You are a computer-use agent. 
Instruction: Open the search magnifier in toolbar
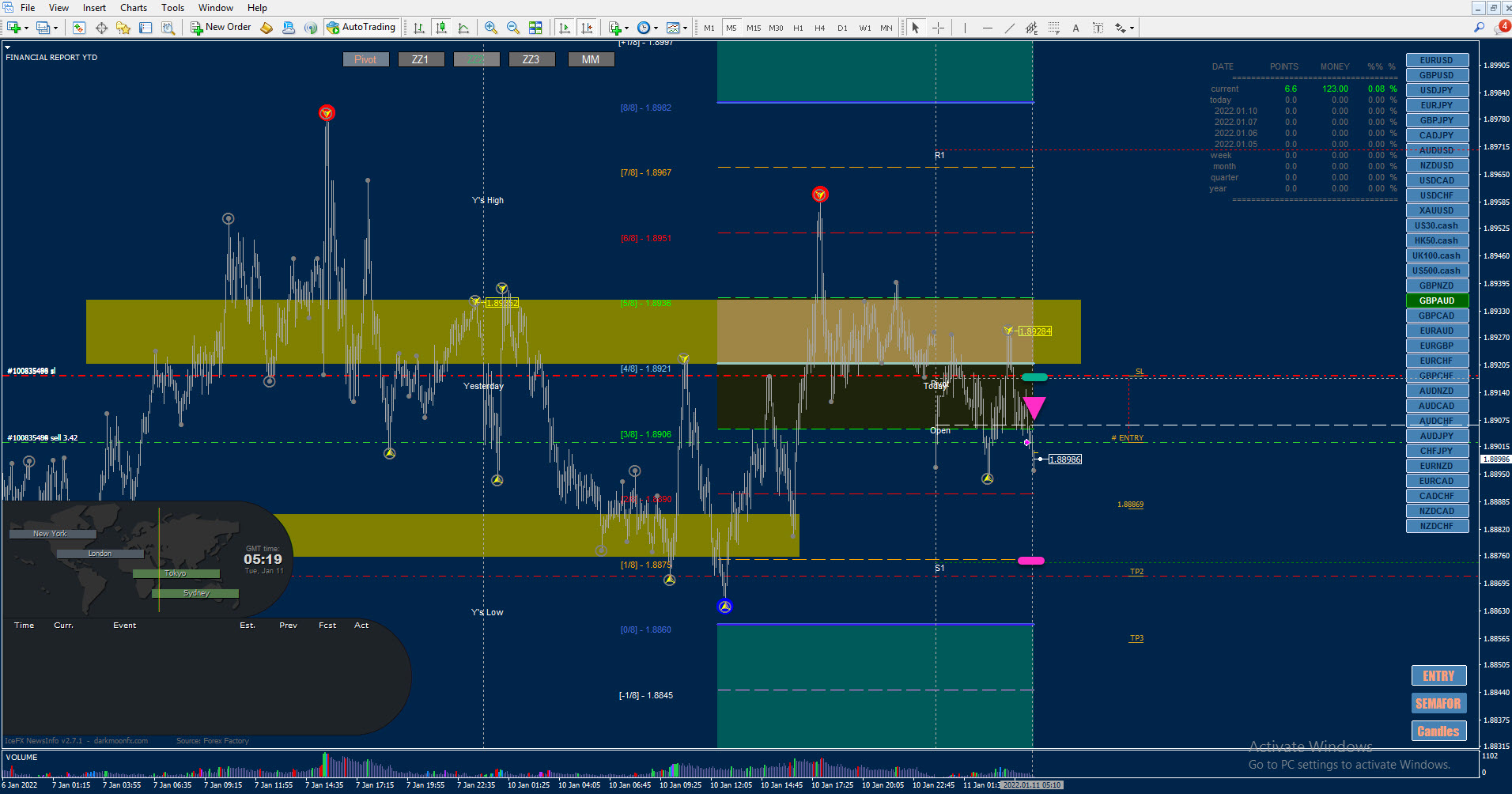pyautogui.click(x=1479, y=28)
